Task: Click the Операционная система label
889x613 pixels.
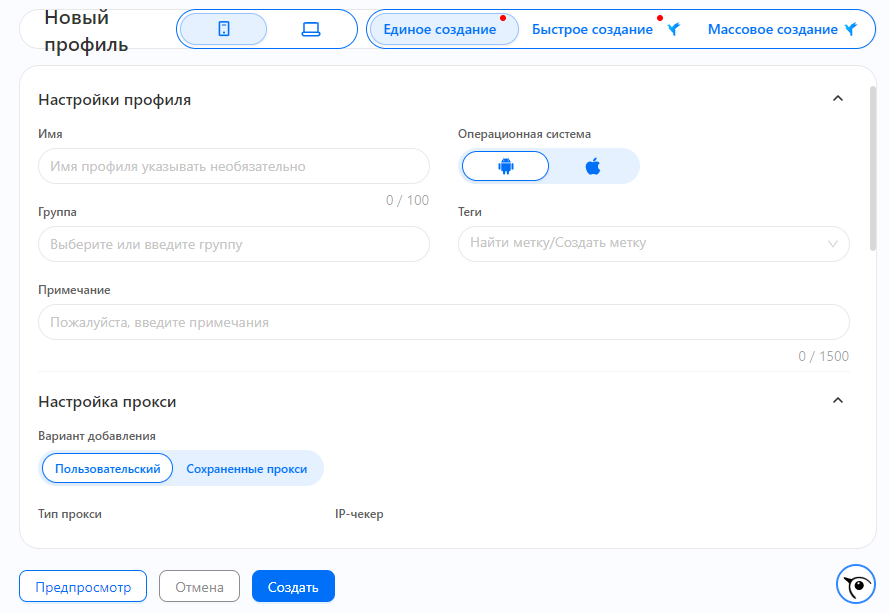Action: pos(524,134)
